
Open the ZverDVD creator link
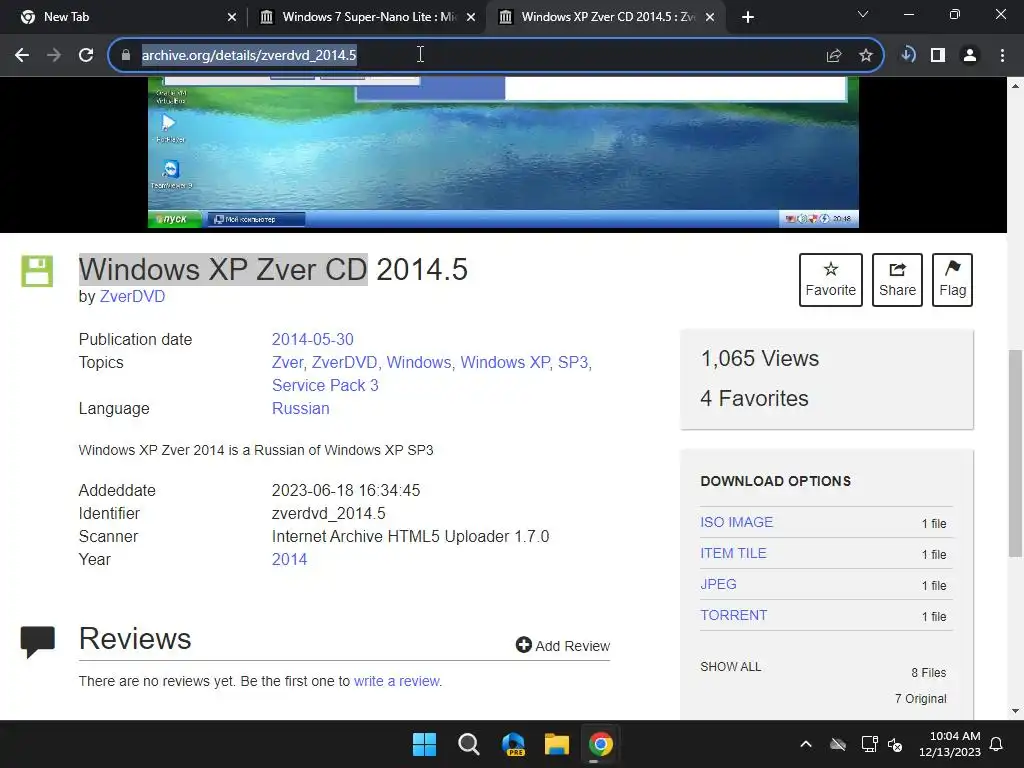(133, 296)
